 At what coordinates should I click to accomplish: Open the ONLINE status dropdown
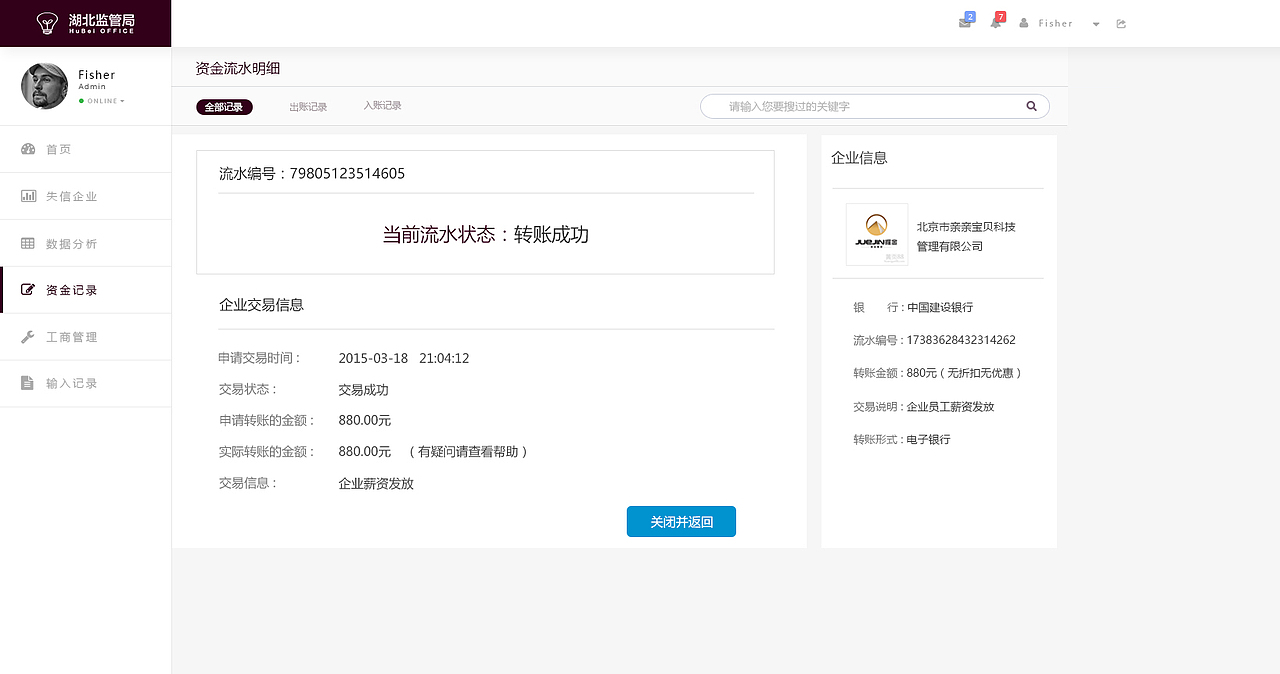click(x=103, y=100)
